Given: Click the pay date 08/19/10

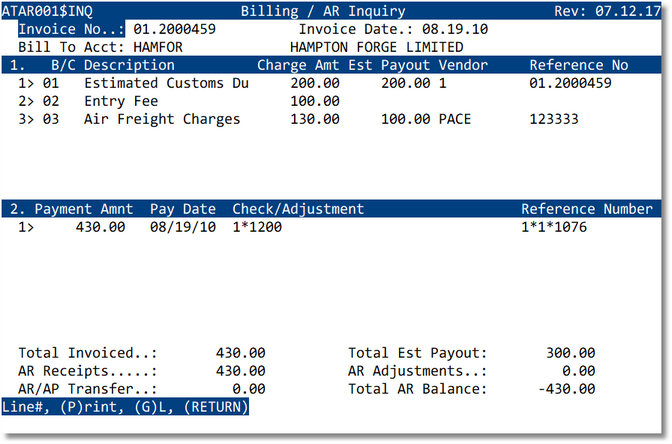Looking at the screenshot, I should [183, 228].
